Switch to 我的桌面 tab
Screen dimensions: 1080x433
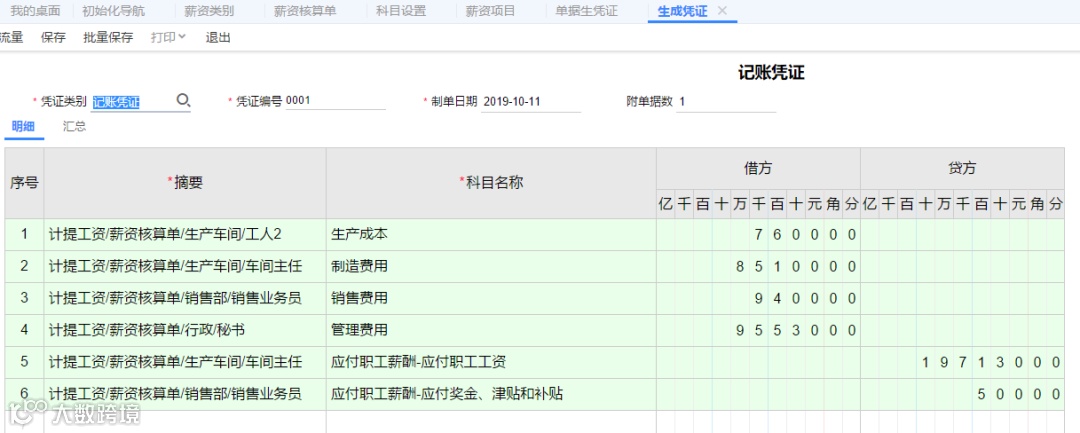coord(35,11)
